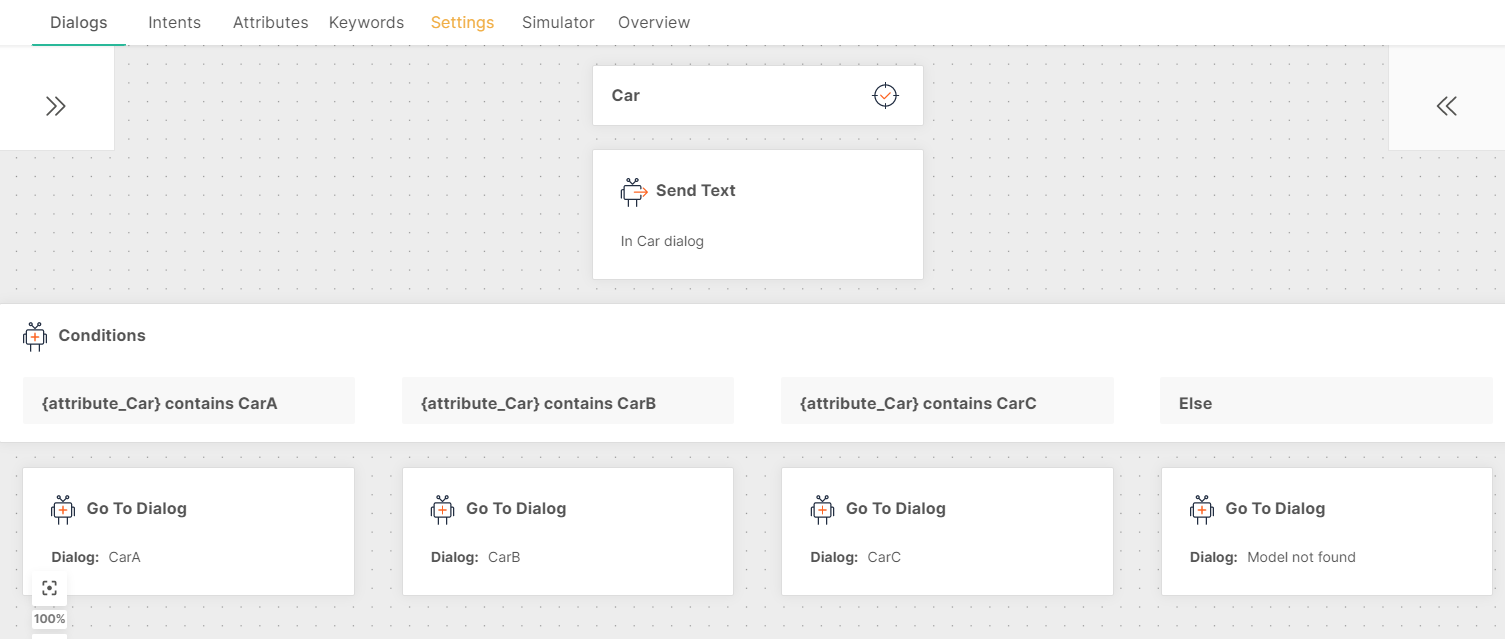Click the Conditions robot icon

point(35,336)
